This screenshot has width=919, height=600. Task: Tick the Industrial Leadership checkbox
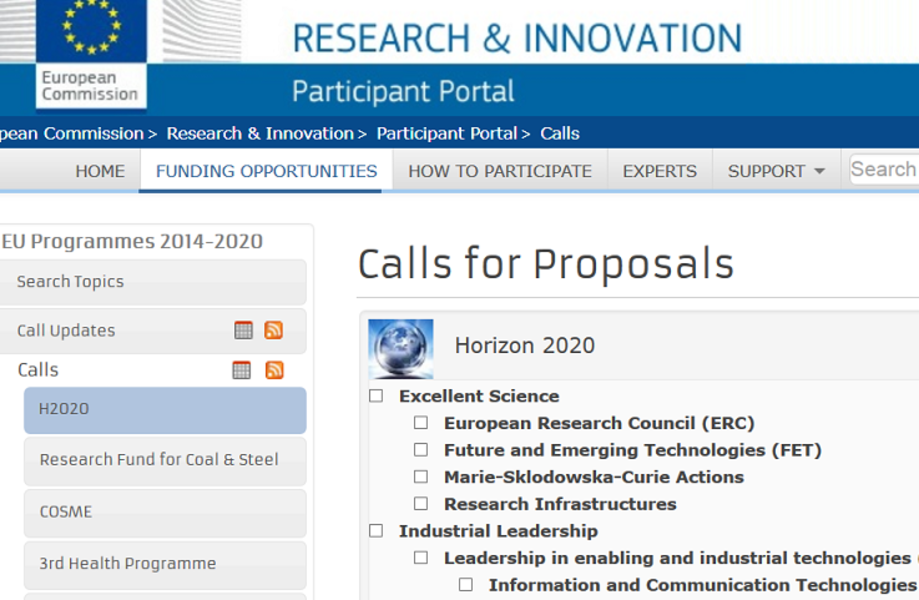[x=376, y=531]
